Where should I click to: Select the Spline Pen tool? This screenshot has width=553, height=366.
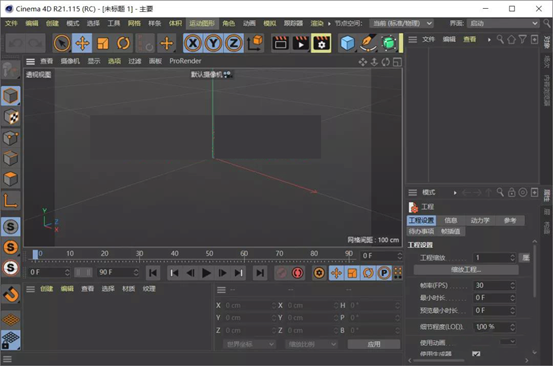(x=367, y=43)
